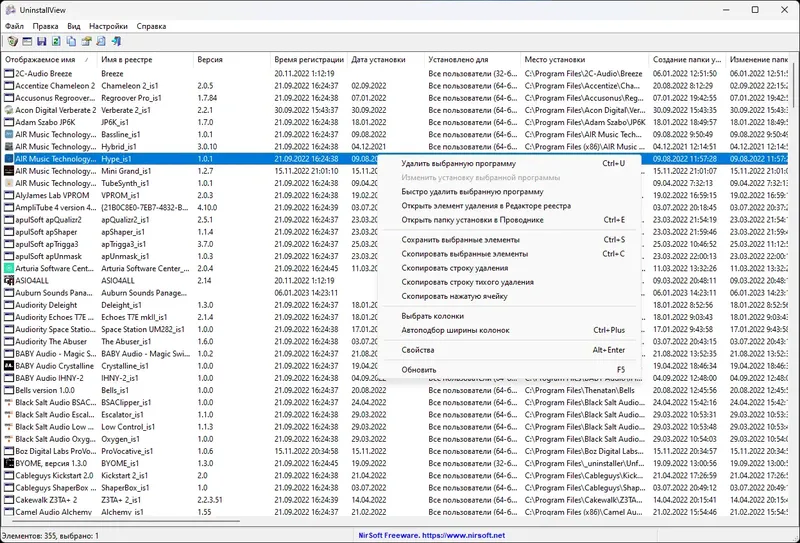Select the Camel Audio Alchemy row
800x543 pixels.
click(395, 512)
